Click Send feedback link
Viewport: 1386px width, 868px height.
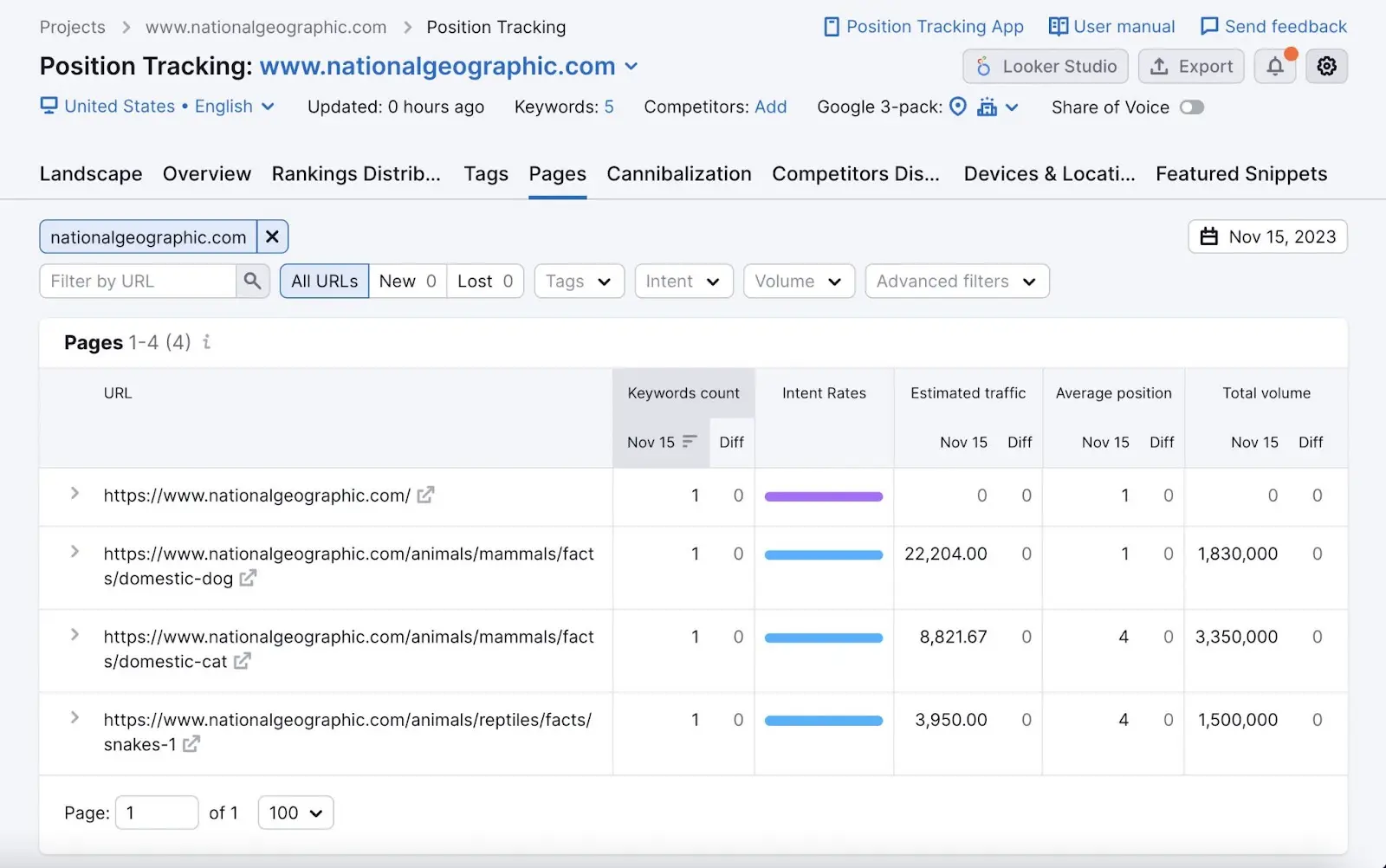1273,27
